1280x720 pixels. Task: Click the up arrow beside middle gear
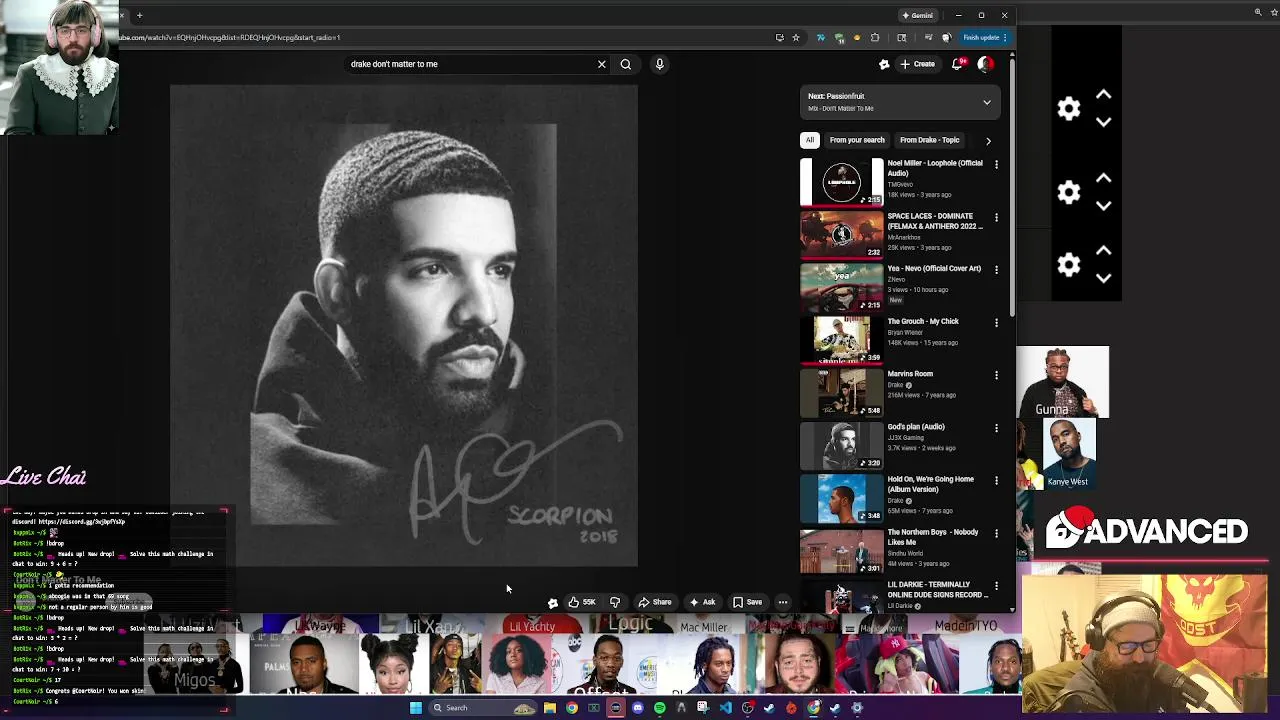(1103, 178)
